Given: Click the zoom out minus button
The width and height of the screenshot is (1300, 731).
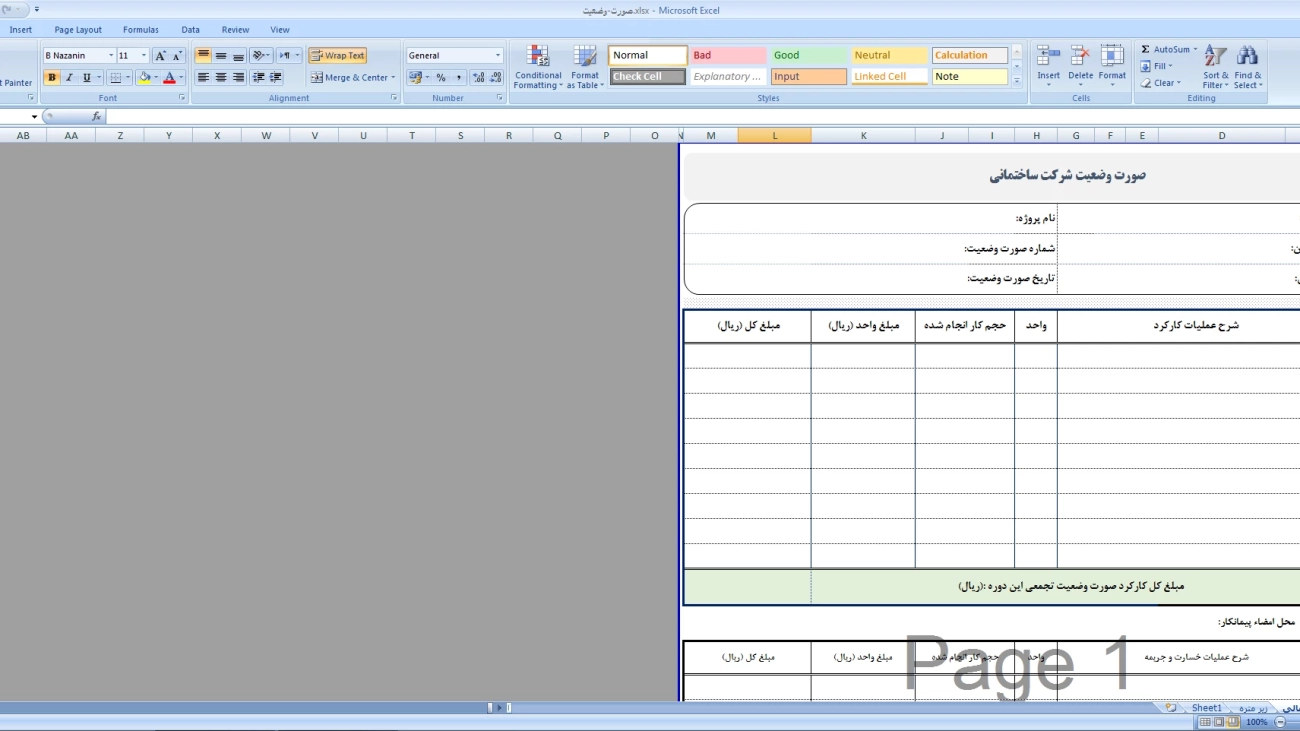Looking at the screenshot, I should 1280,722.
